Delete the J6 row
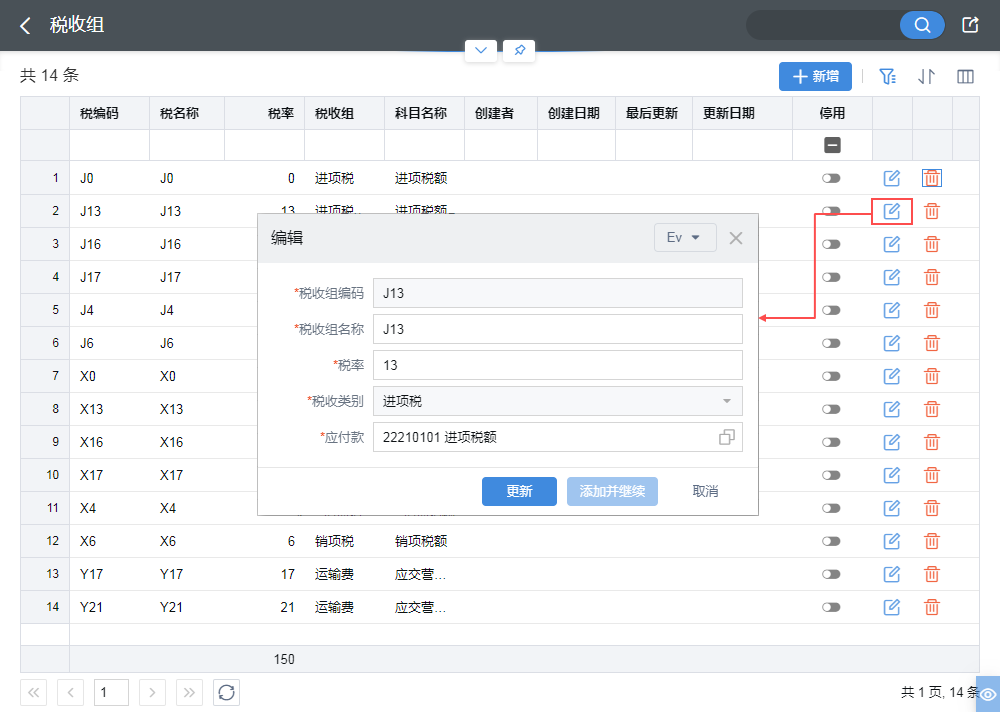 coord(932,343)
